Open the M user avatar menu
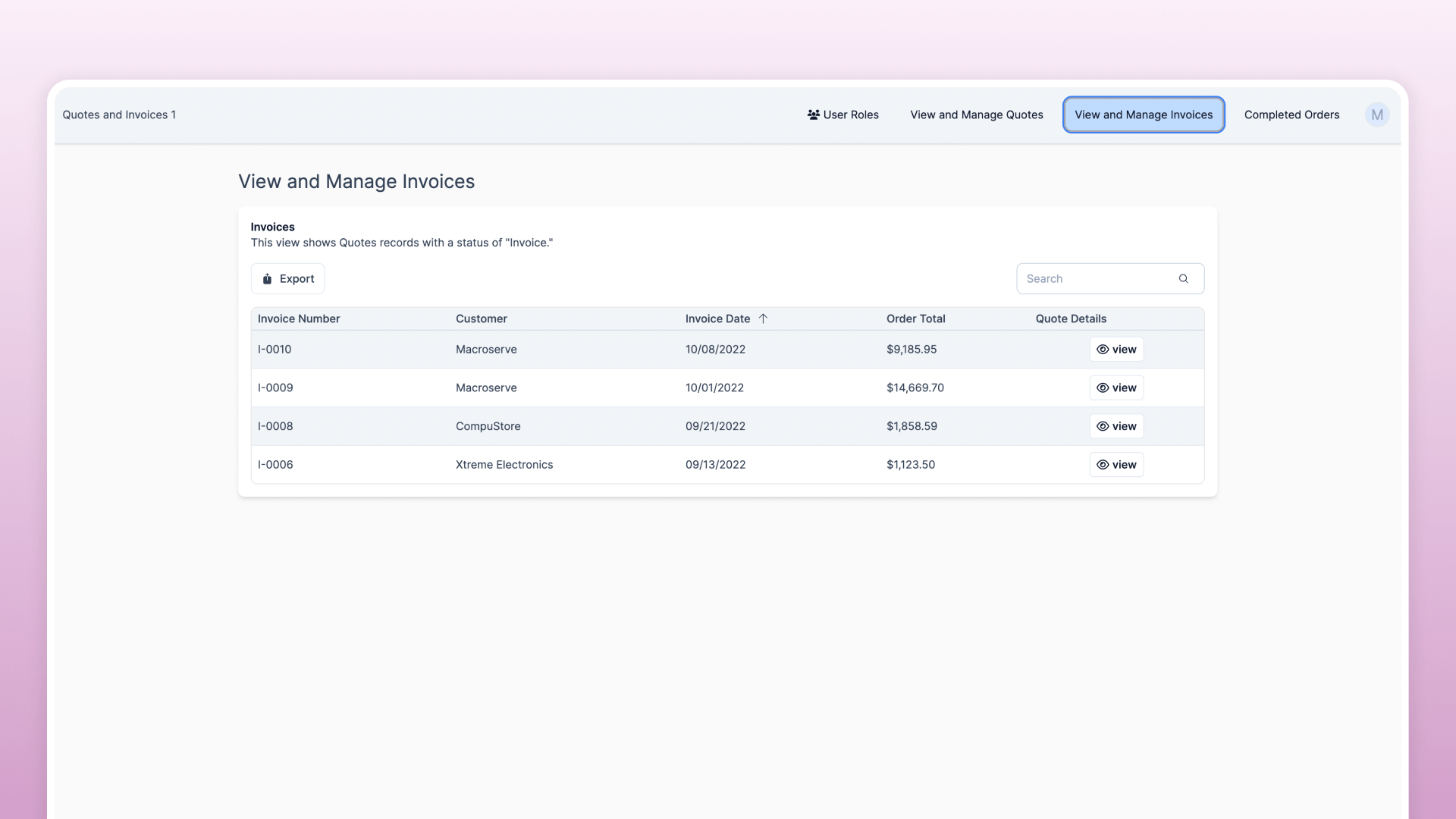This screenshot has height=819, width=1456. point(1376,115)
